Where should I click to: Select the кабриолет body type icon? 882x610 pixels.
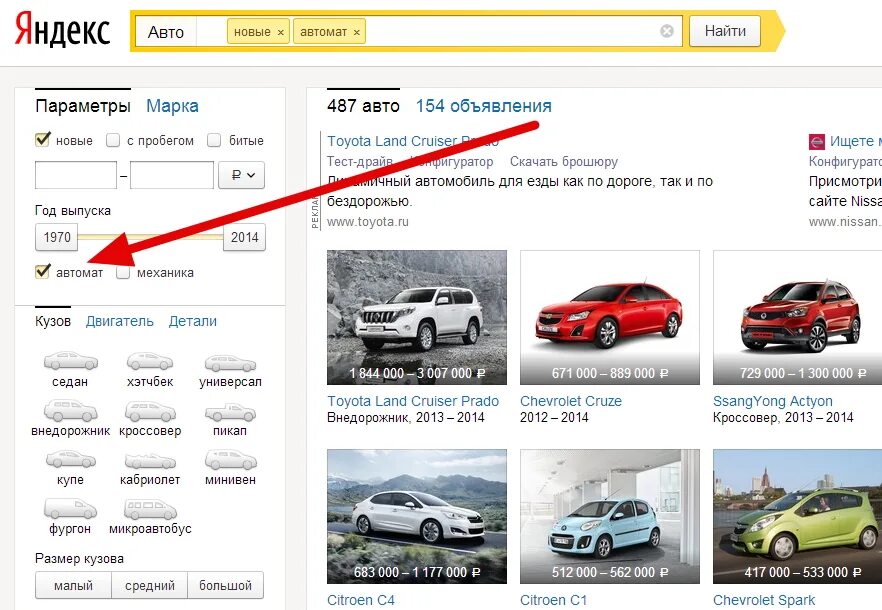(x=150, y=461)
